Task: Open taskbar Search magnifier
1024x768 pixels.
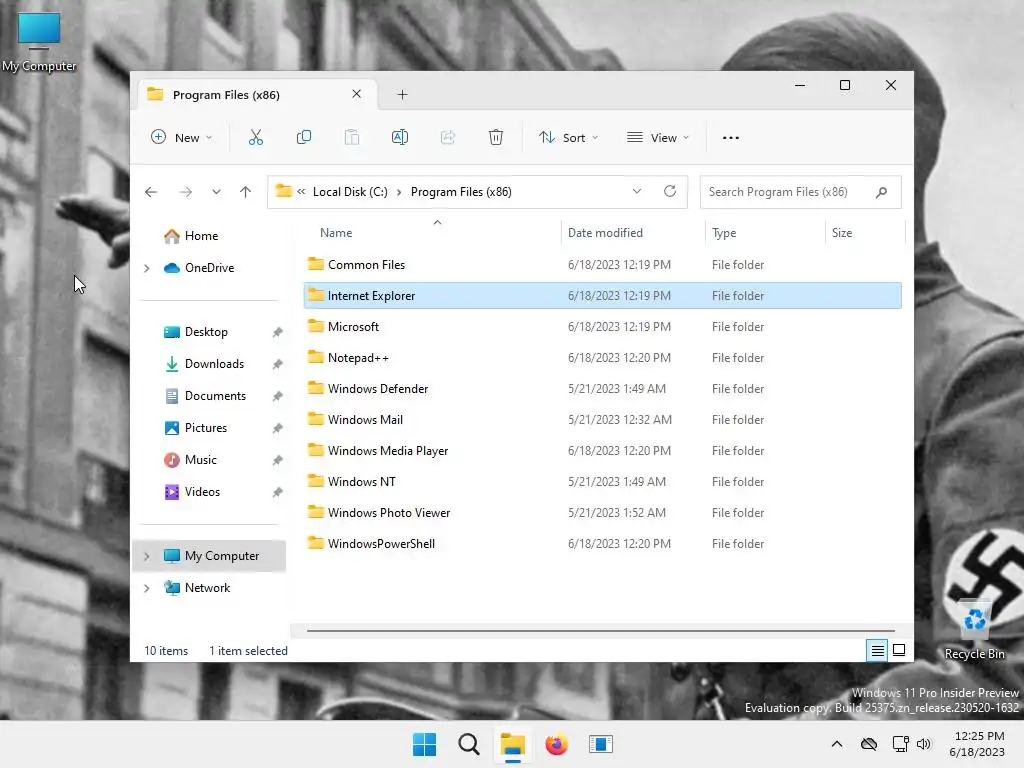Action: (x=469, y=744)
